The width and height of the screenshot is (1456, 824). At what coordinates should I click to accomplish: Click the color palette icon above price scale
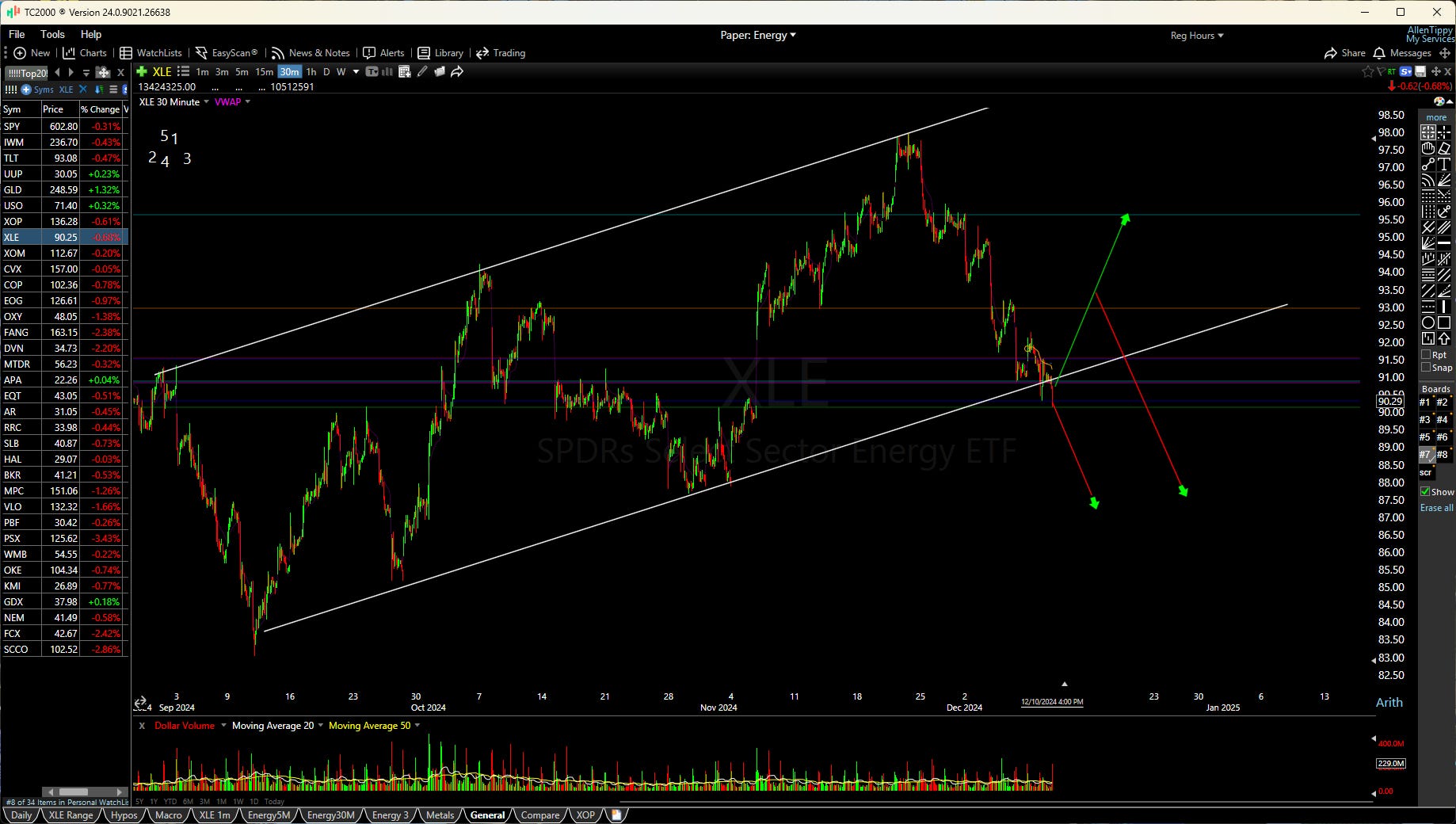tap(1439, 101)
